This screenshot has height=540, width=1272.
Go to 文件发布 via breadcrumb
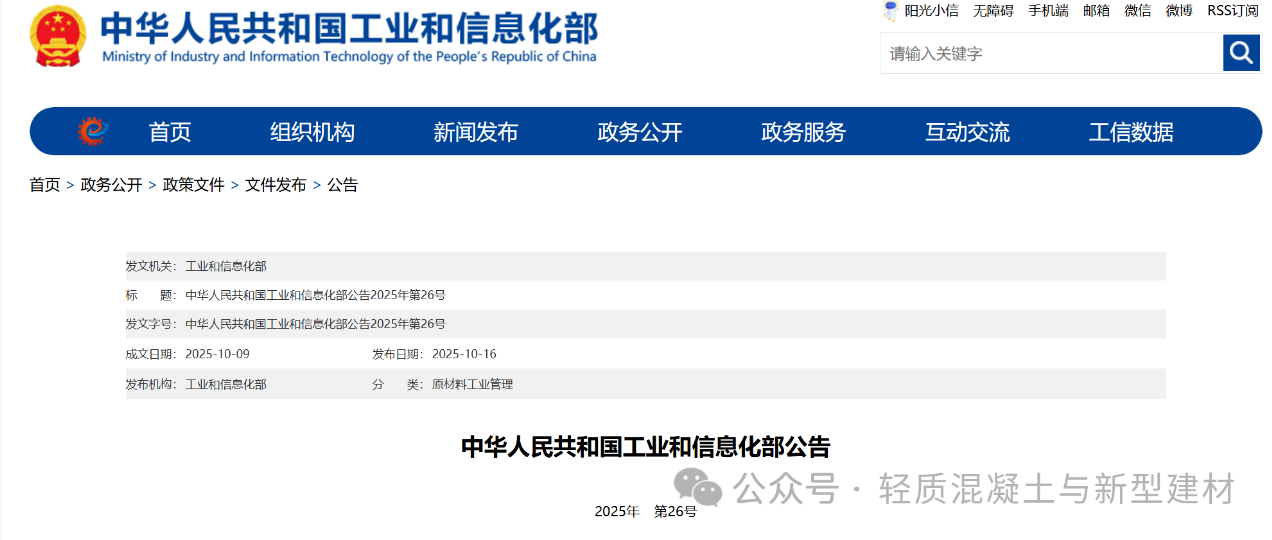[276, 185]
